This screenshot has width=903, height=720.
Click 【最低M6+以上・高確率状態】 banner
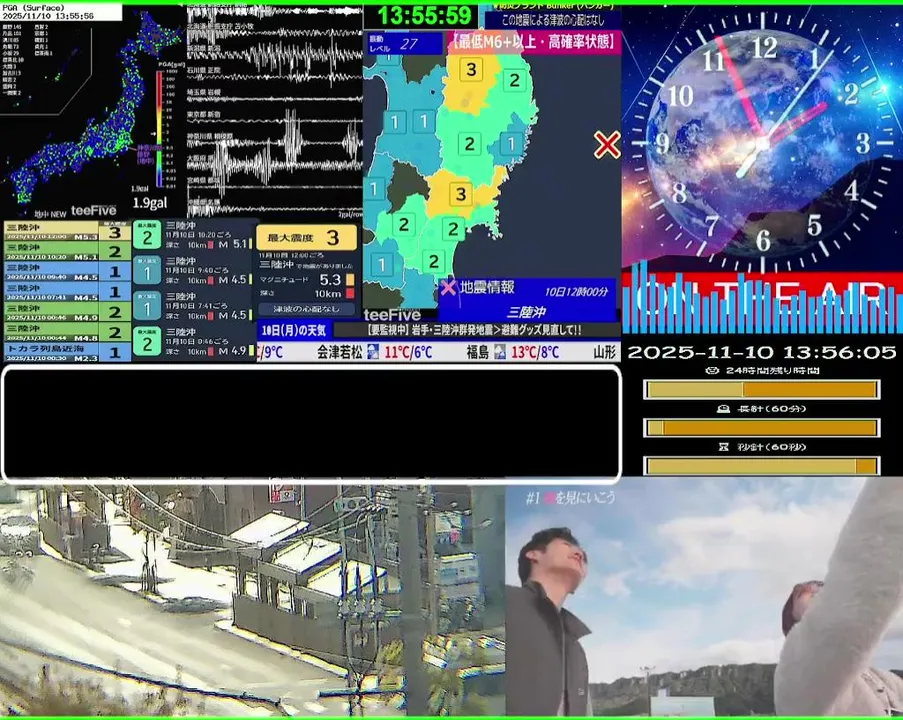(534, 42)
